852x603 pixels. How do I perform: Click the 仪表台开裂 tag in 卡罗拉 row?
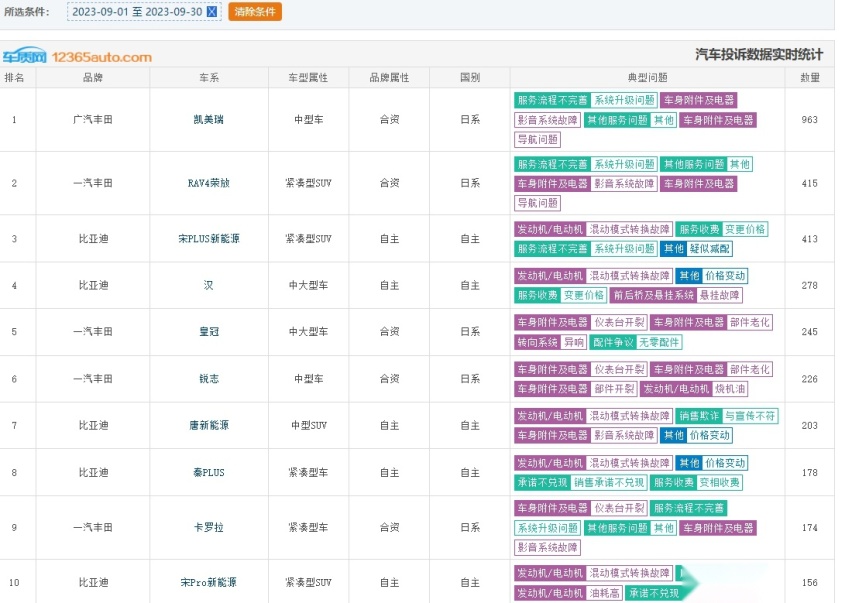tap(619, 508)
